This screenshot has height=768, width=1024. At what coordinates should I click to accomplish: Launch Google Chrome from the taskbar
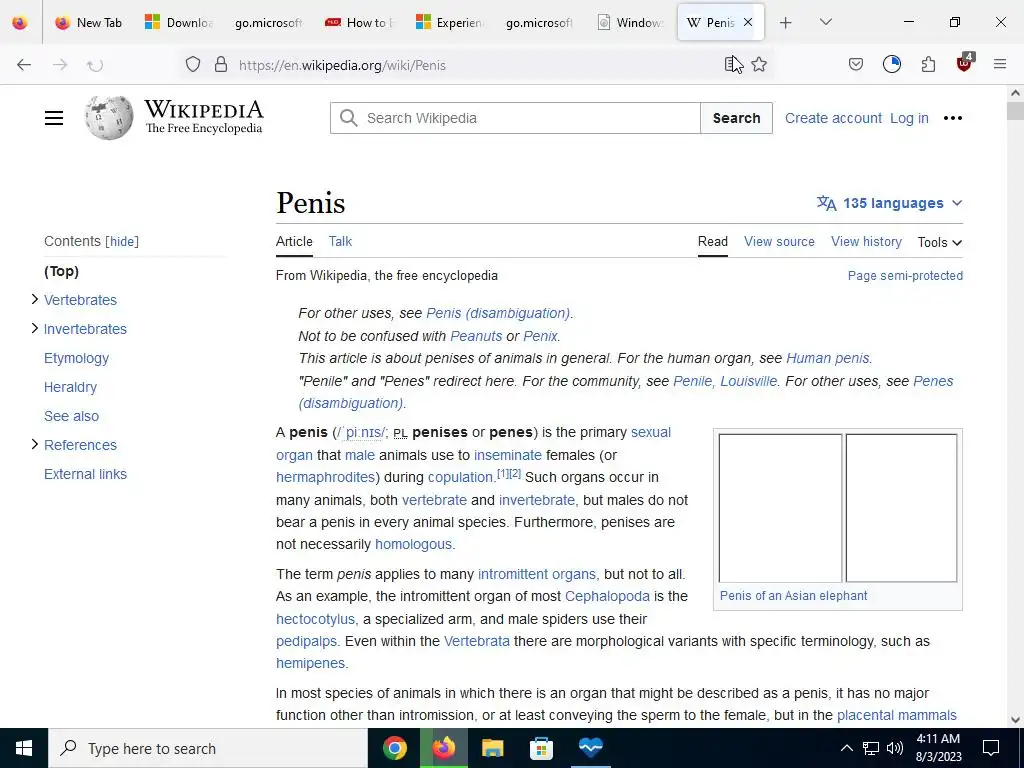click(x=394, y=748)
